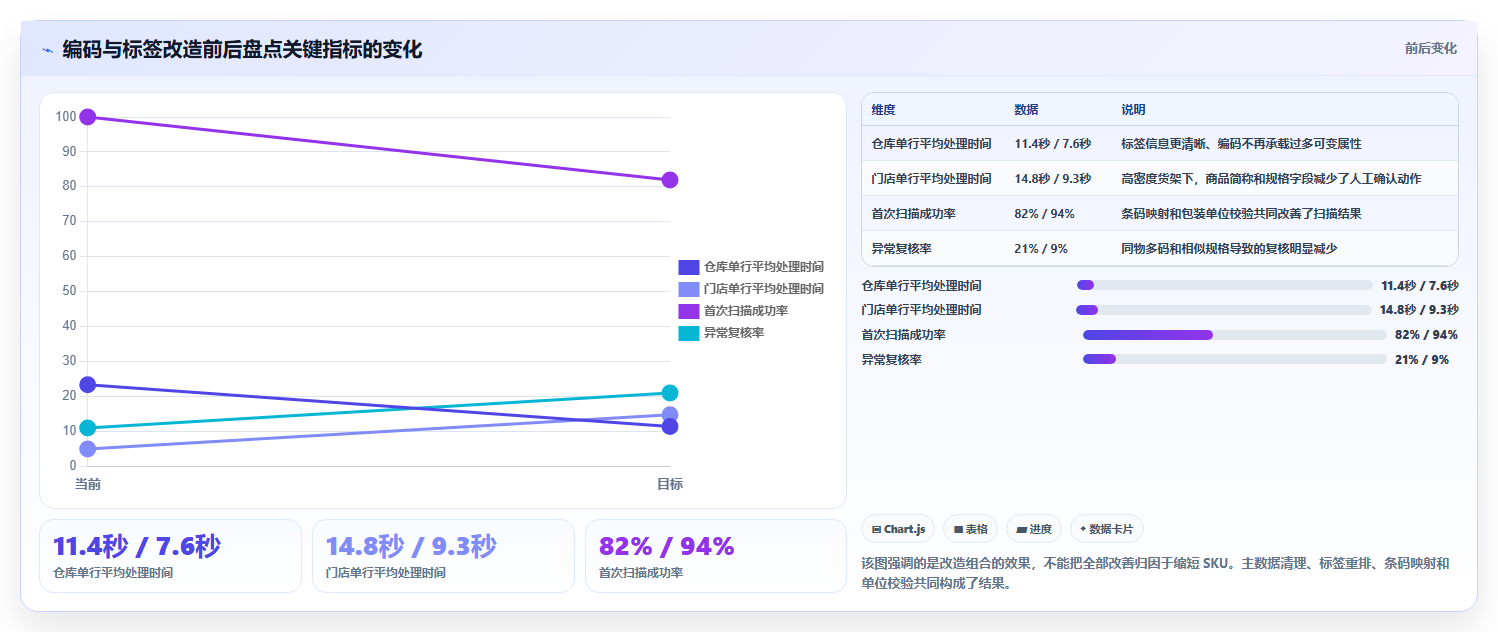This screenshot has height=632, width=1498.
Task: Toggle 首次扫描成功率 legend swatch in chart
Action: (689, 311)
